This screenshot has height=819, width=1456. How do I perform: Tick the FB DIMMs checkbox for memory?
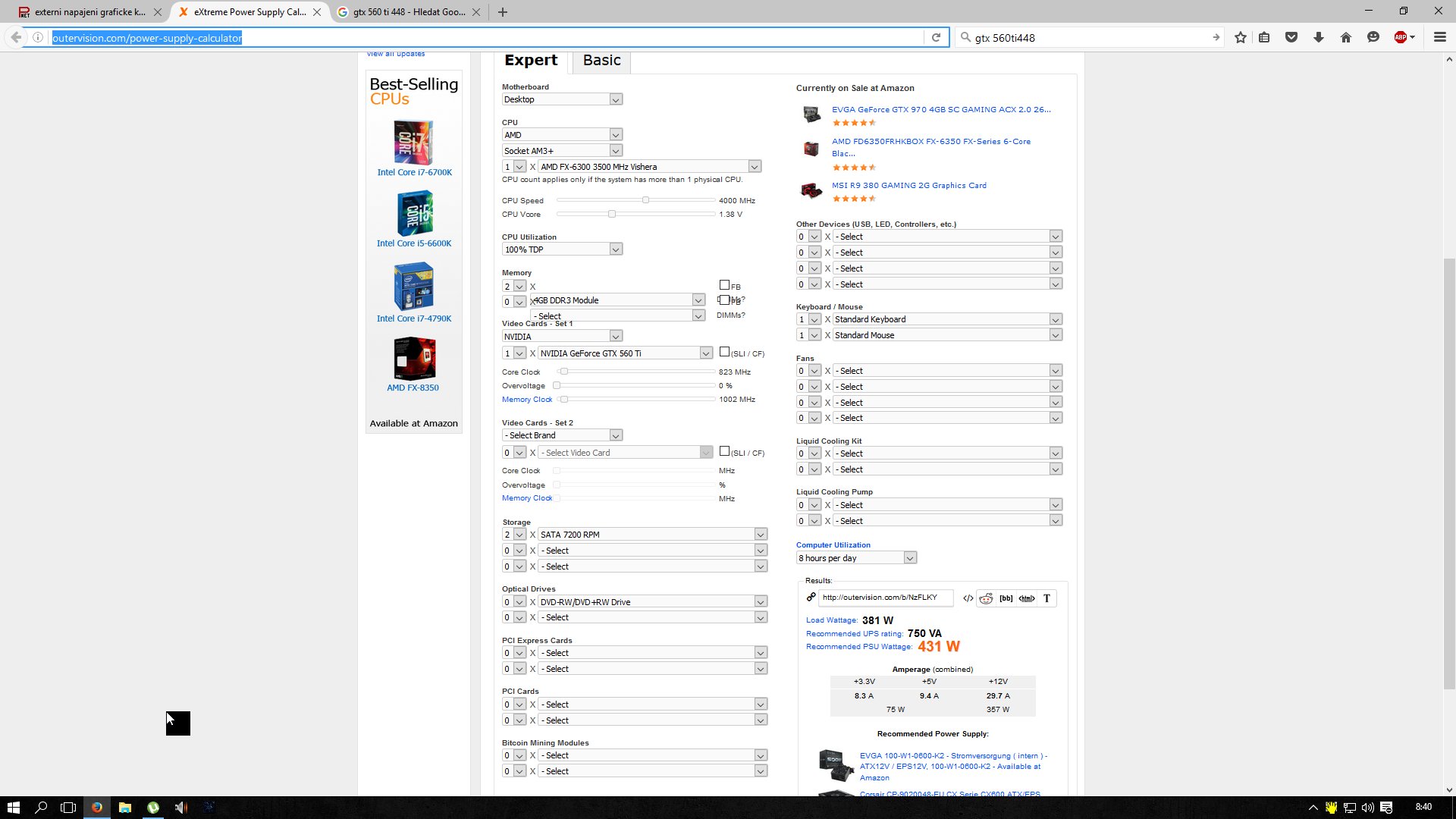tap(724, 285)
